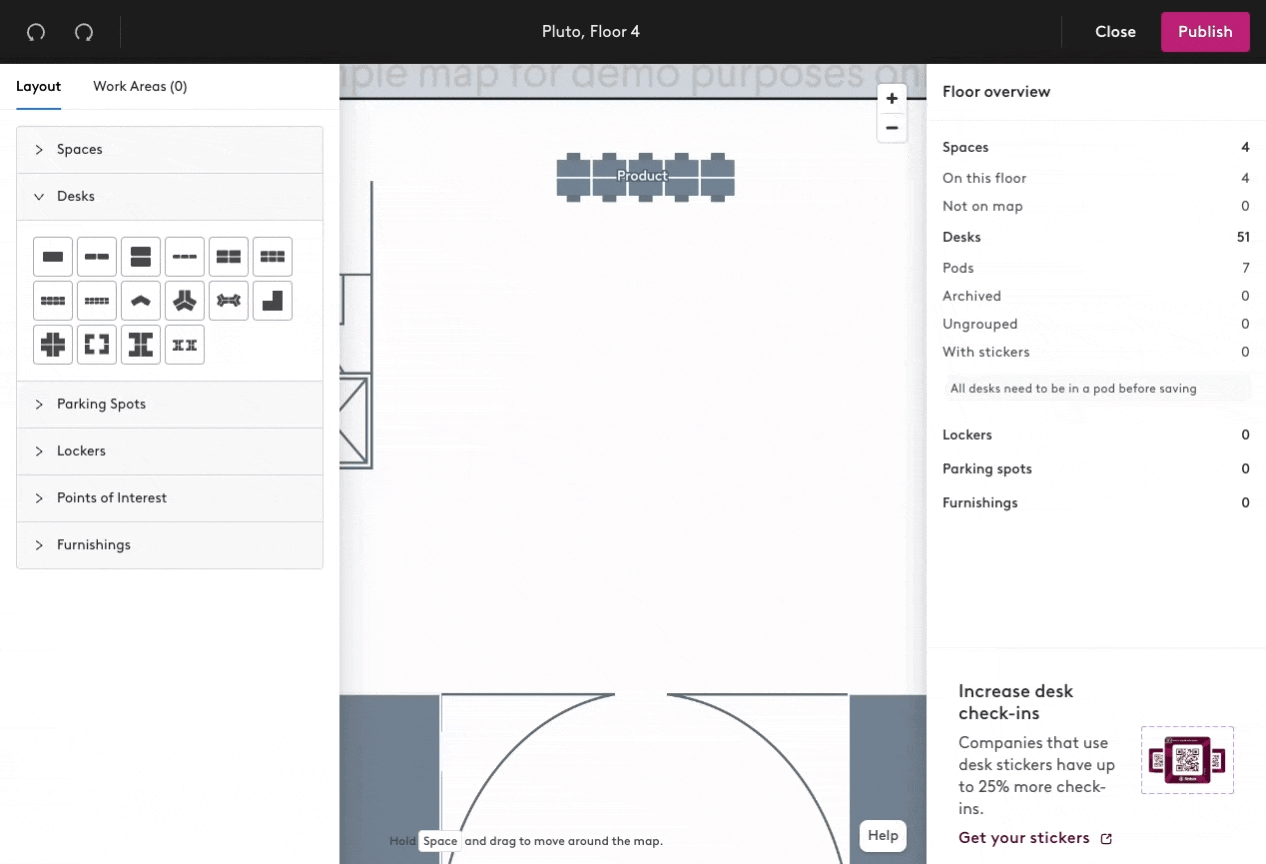Click the Pods row in overview

(x=1096, y=268)
